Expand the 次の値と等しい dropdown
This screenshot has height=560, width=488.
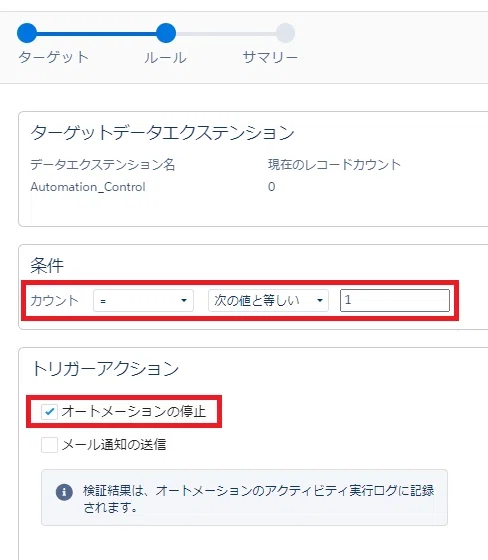click(x=268, y=300)
